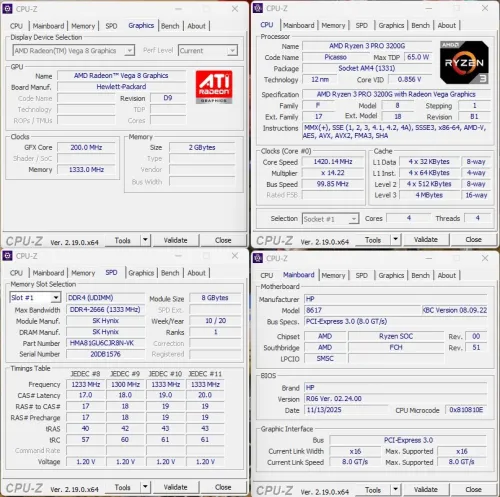Click the Core Speed value 1420.14 MHz
The width and height of the screenshot is (500, 497).
click(x=333, y=162)
